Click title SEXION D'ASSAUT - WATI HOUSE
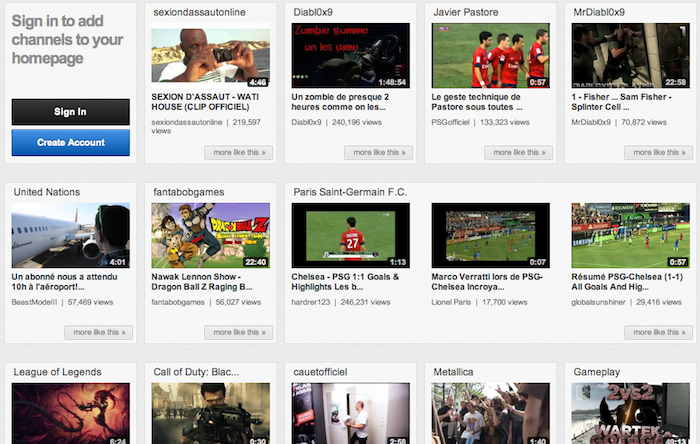 tap(205, 102)
